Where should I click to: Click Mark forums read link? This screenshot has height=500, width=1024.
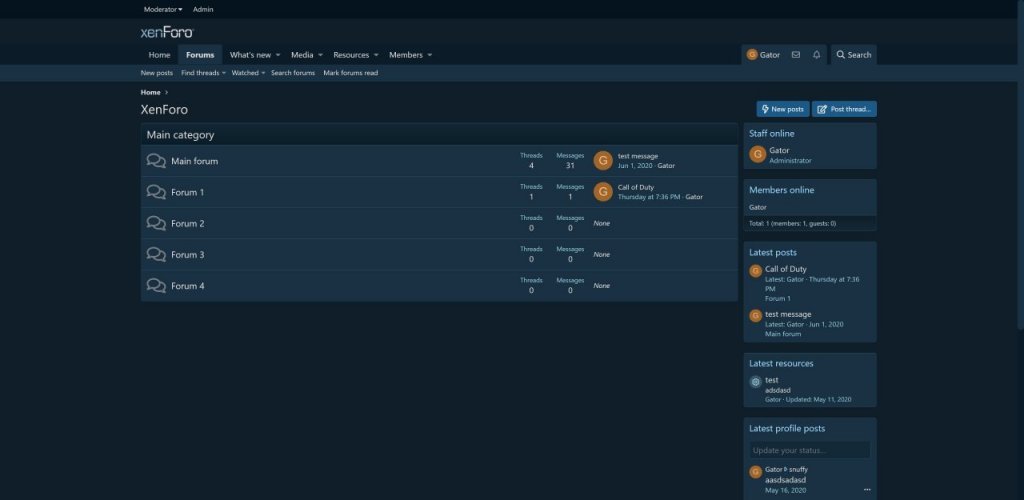(x=350, y=73)
